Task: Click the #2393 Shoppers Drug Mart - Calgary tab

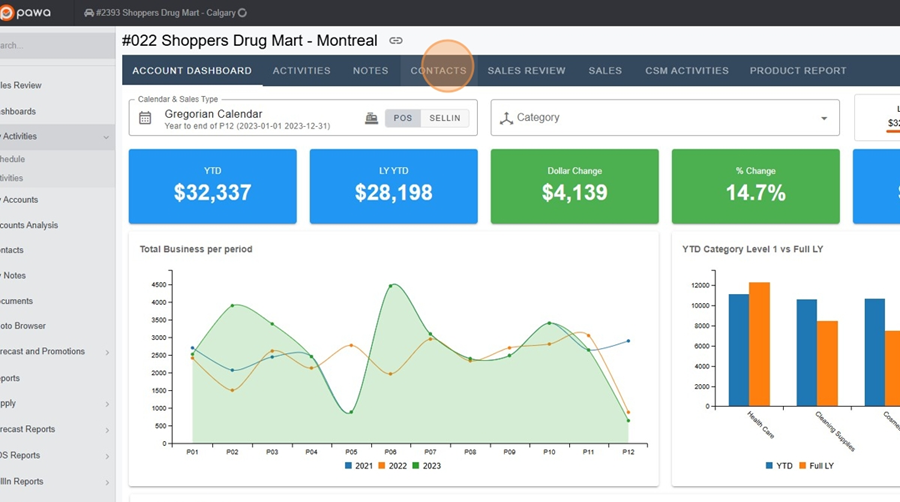Action: click(x=165, y=13)
